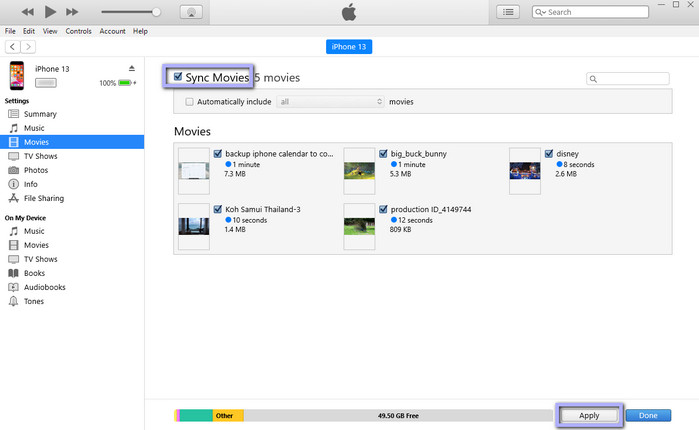Image resolution: width=699 pixels, height=430 pixels.
Task: Select the big_buck_bunny thumbnail
Action: coord(359,171)
